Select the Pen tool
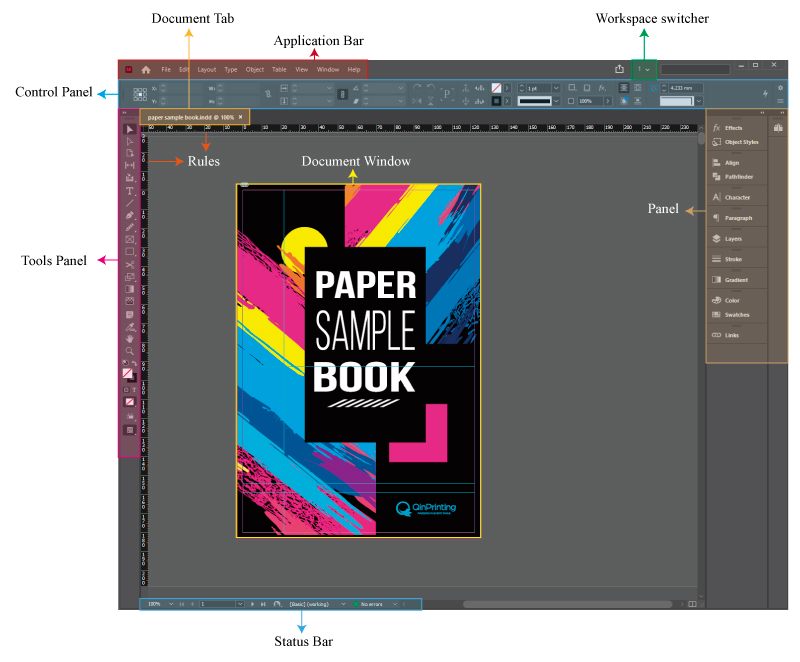Screen dimensions: 800x662 (x=130, y=215)
